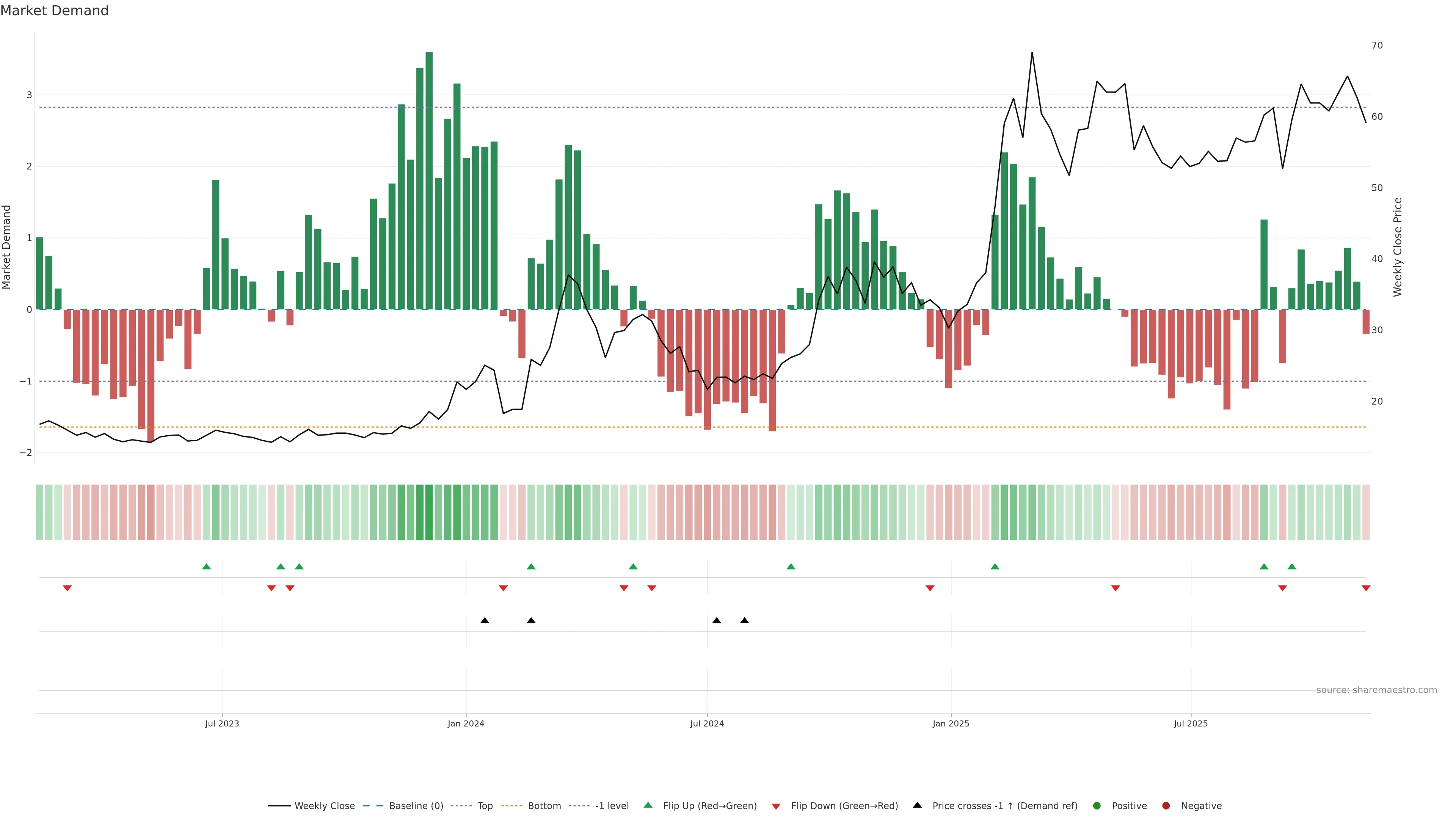The image size is (1456, 819).
Task: Click the last red flip-down marker at far right
Action: tap(1366, 588)
